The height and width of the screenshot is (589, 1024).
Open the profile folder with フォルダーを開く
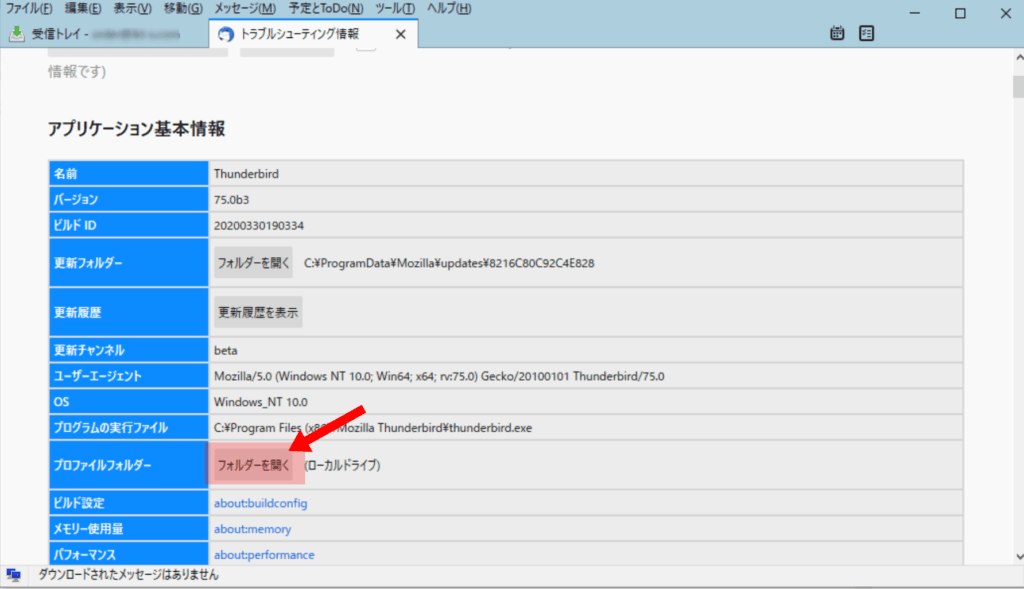254,465
